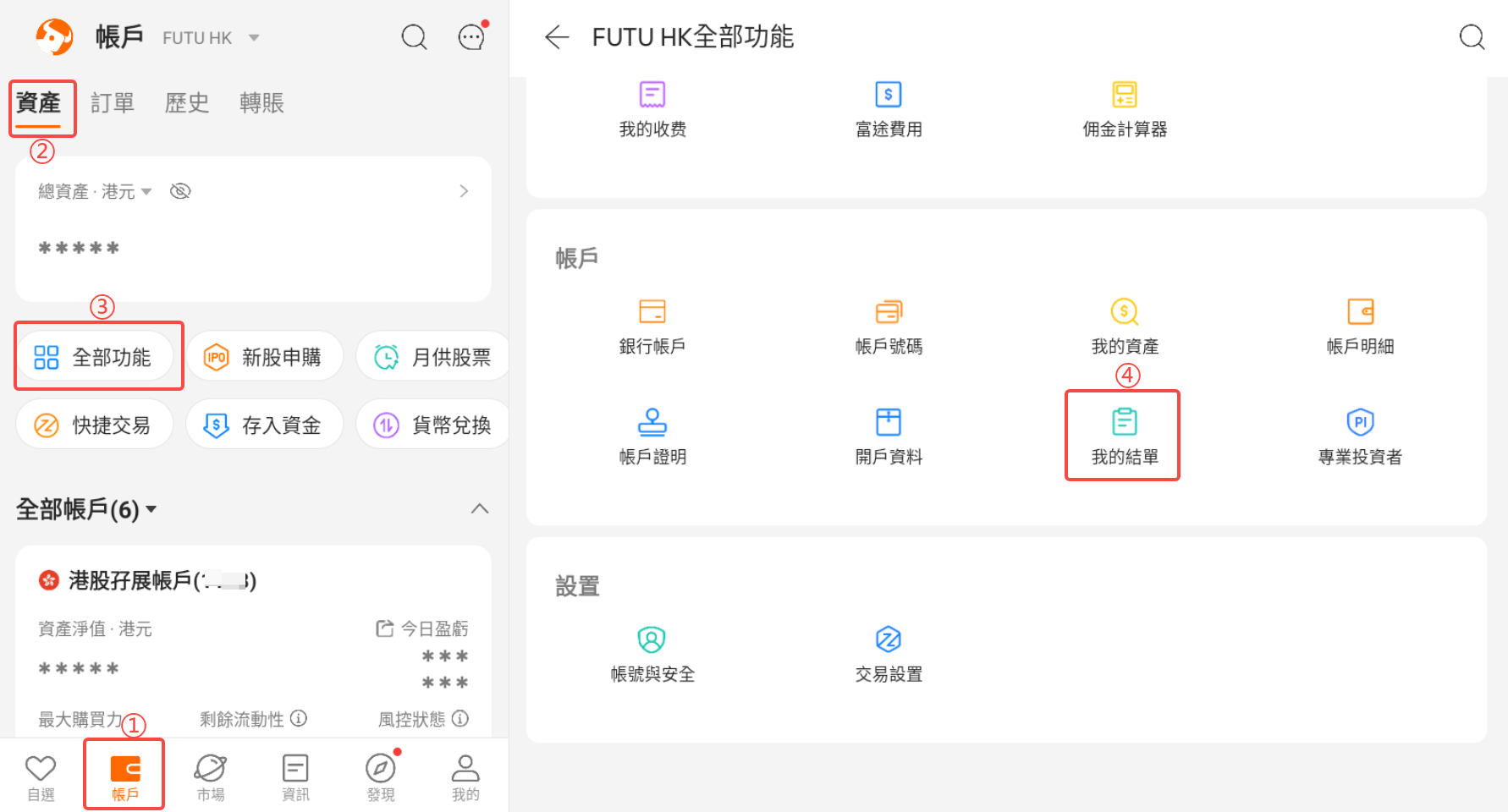Open 帳戶號碼 account number
The height and width of the screenshot is (812, 1508).
point(889,326)
